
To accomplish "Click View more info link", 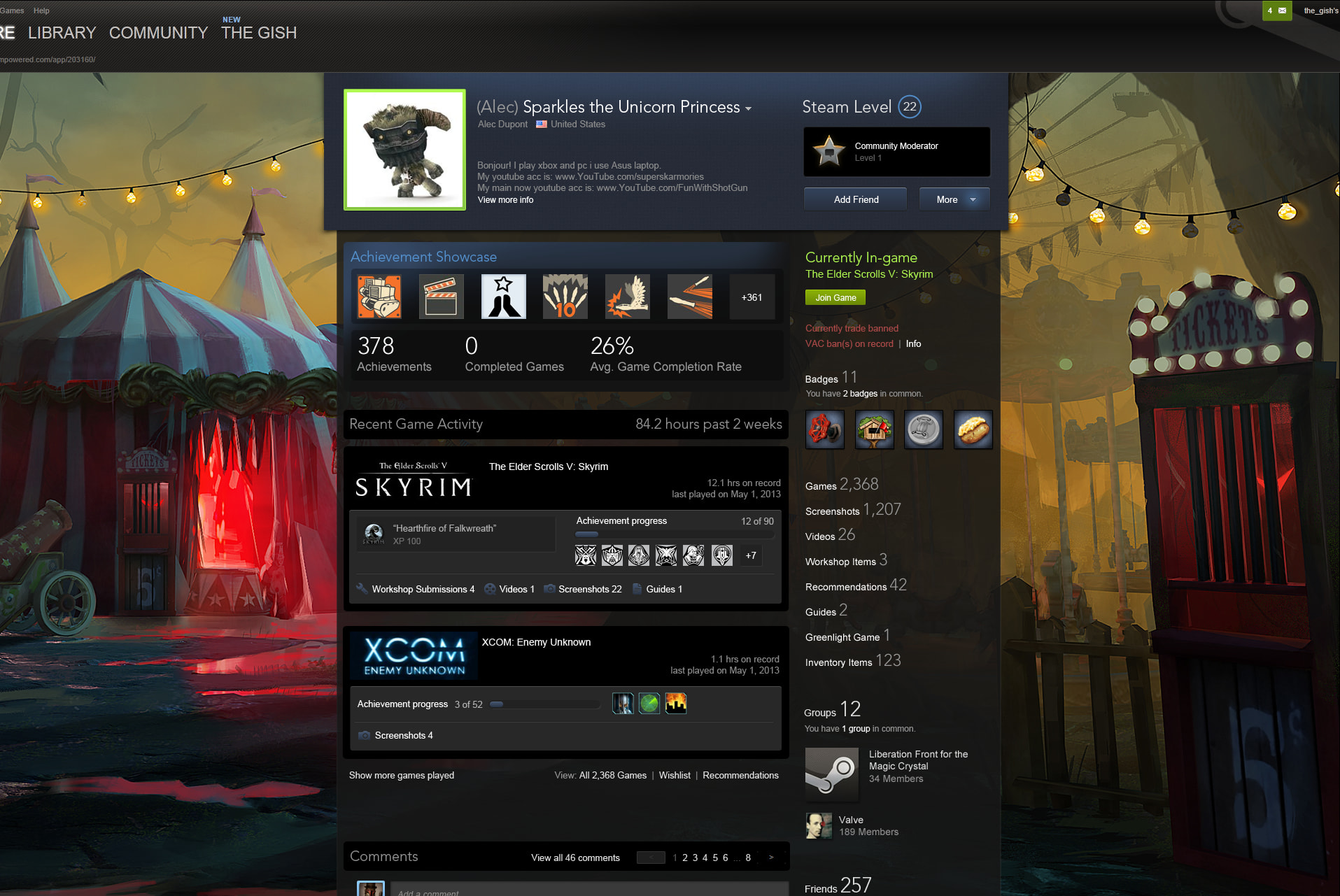I will pyautogui.click(x=505, y=200).
